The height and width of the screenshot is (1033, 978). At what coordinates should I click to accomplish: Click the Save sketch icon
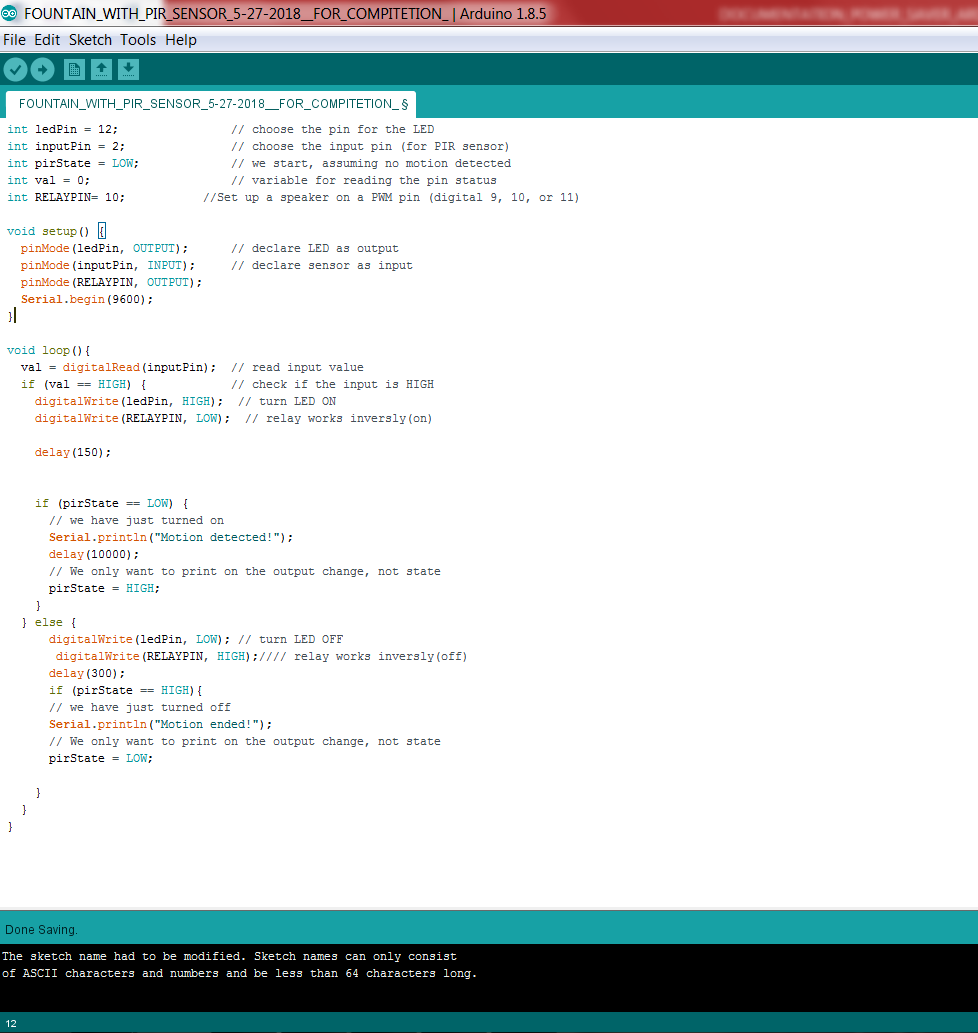tap(128, 69)
